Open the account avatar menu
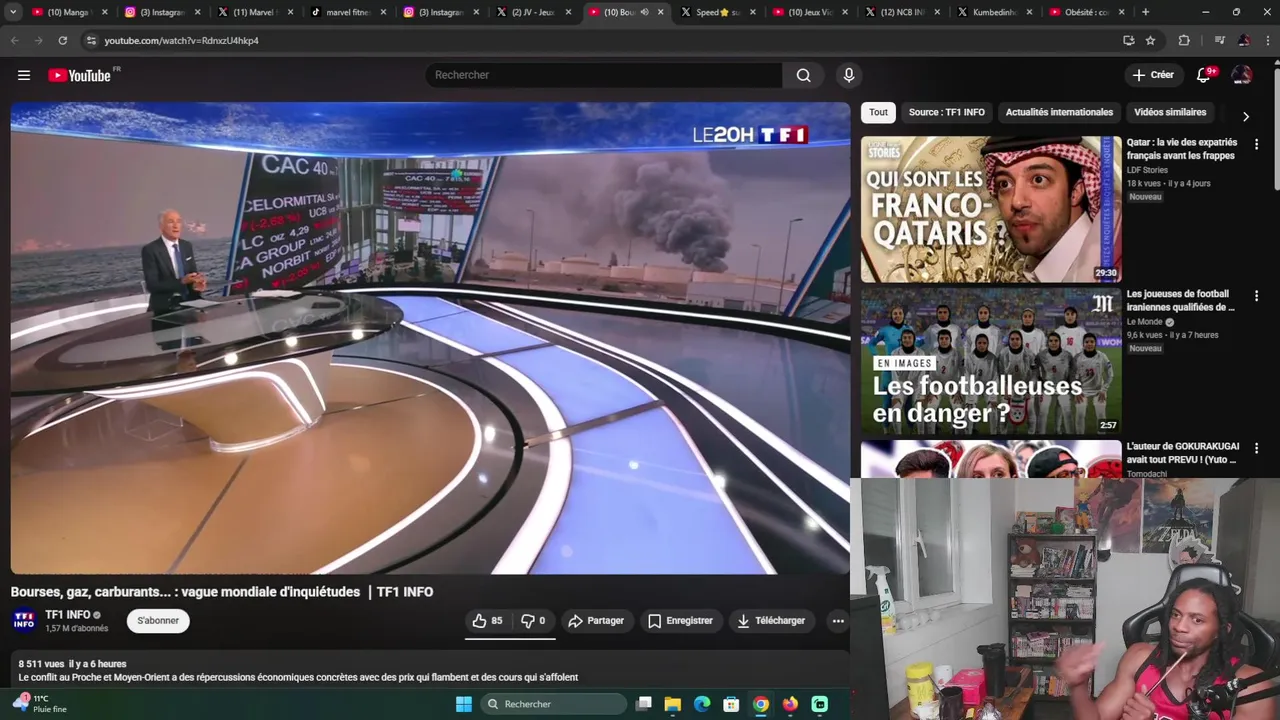 (1241, 75)
